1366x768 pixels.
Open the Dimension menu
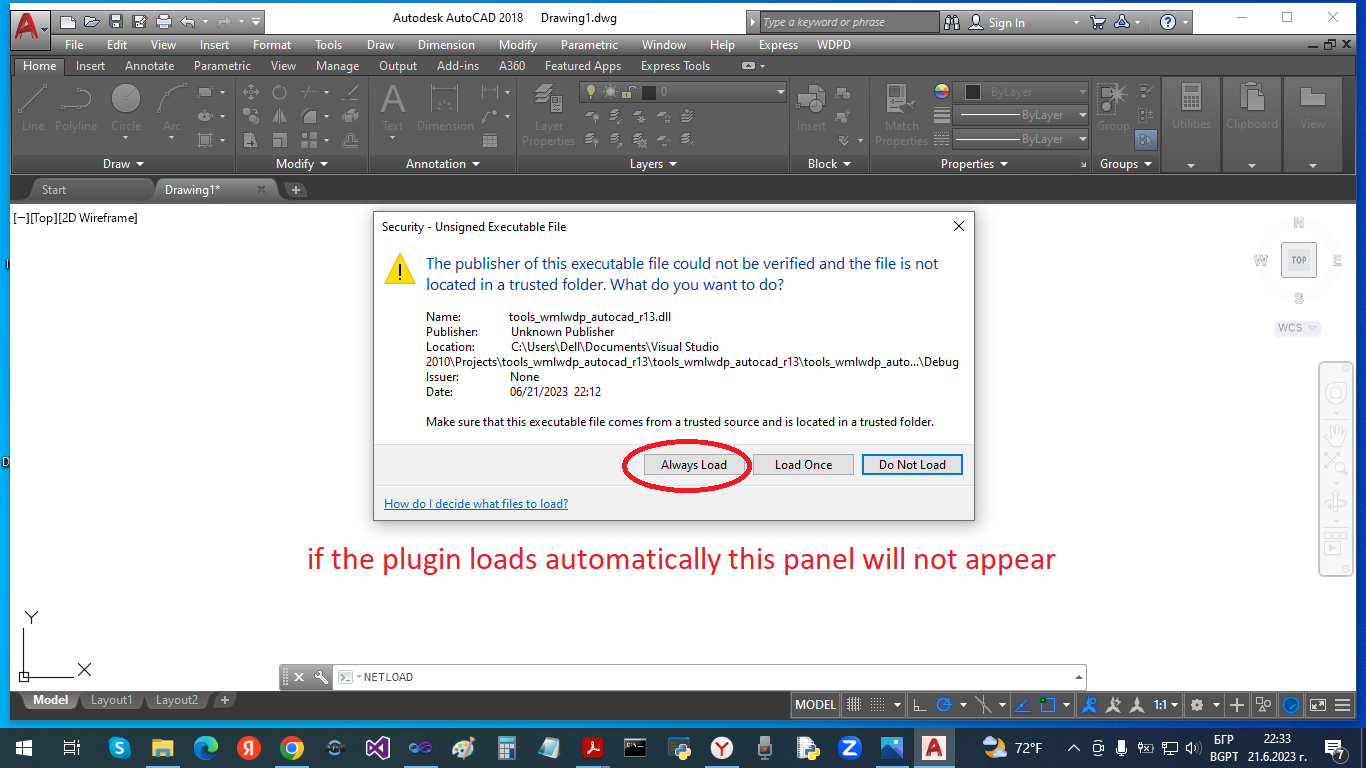tap(446, 45)
